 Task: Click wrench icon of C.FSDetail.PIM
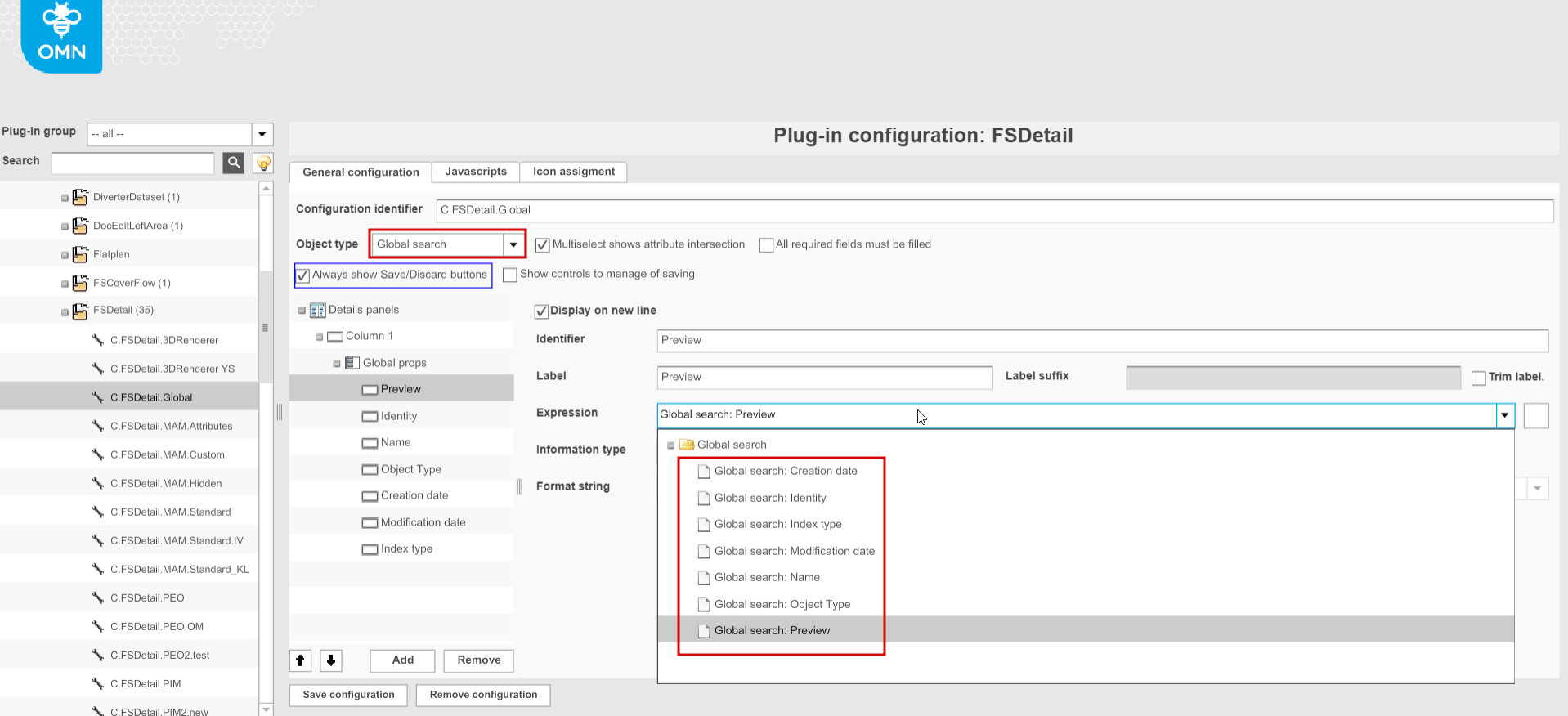point(97,683)
